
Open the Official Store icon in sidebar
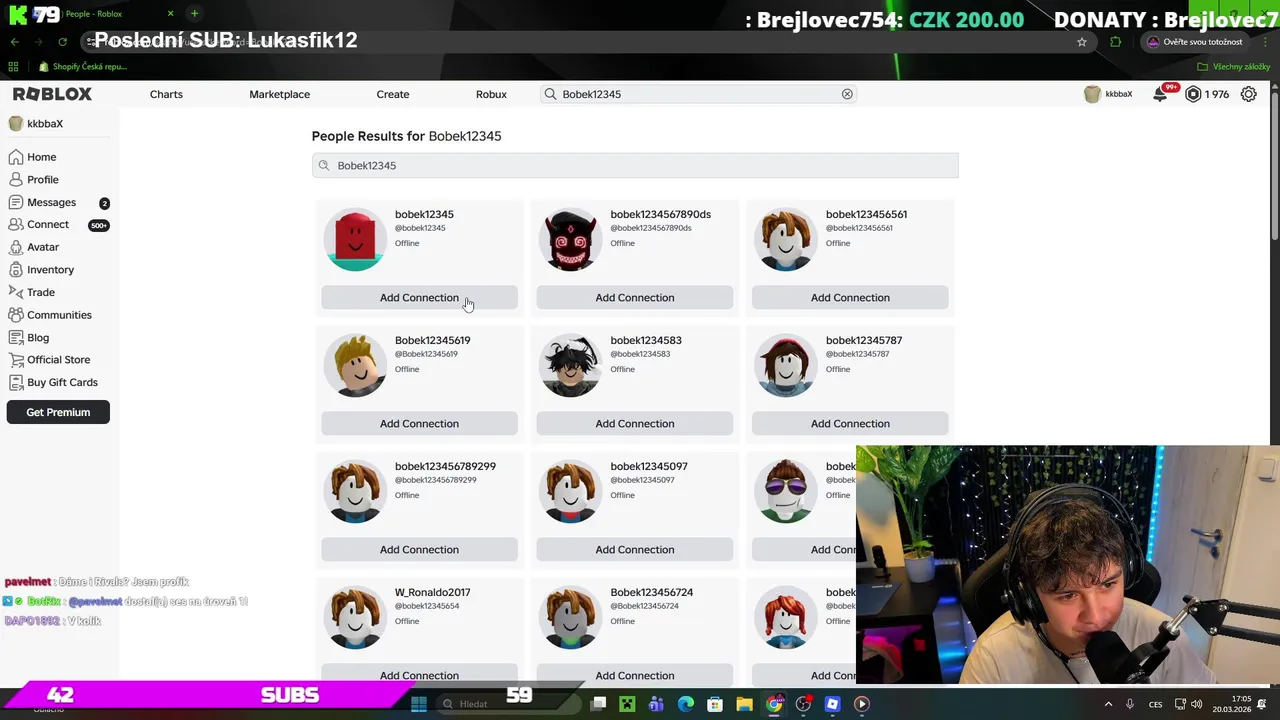16,360
